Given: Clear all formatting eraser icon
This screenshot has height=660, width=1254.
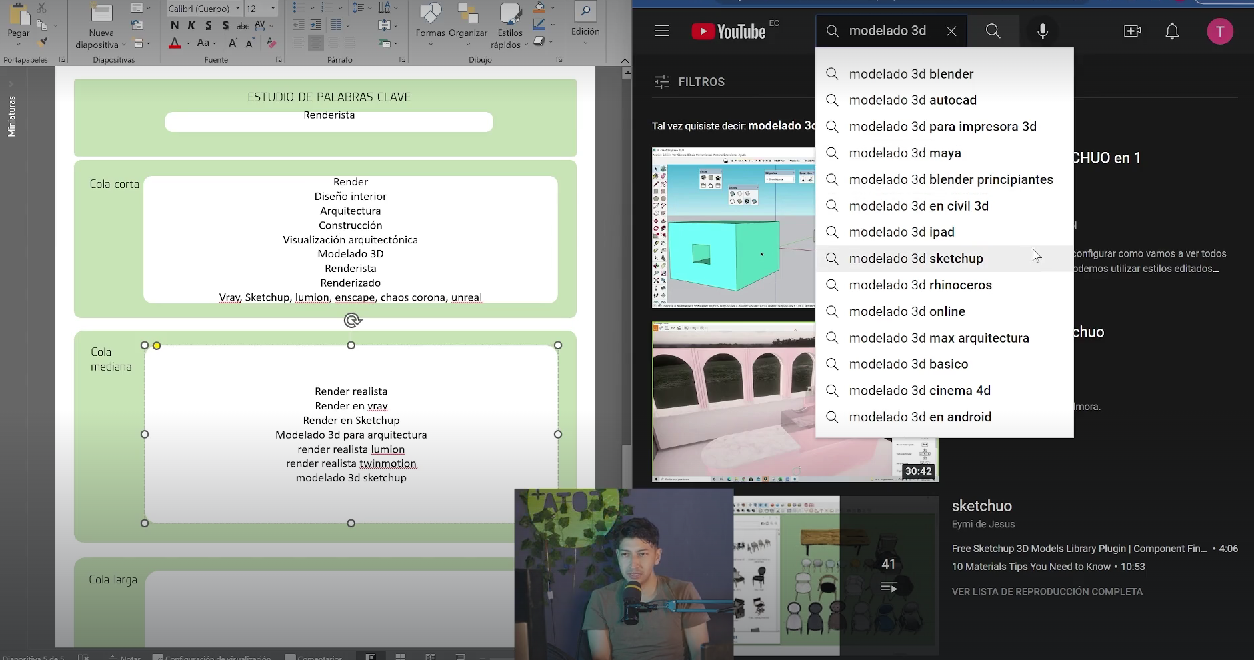Looking at the screenshot, I should click(x=271, y=43).
